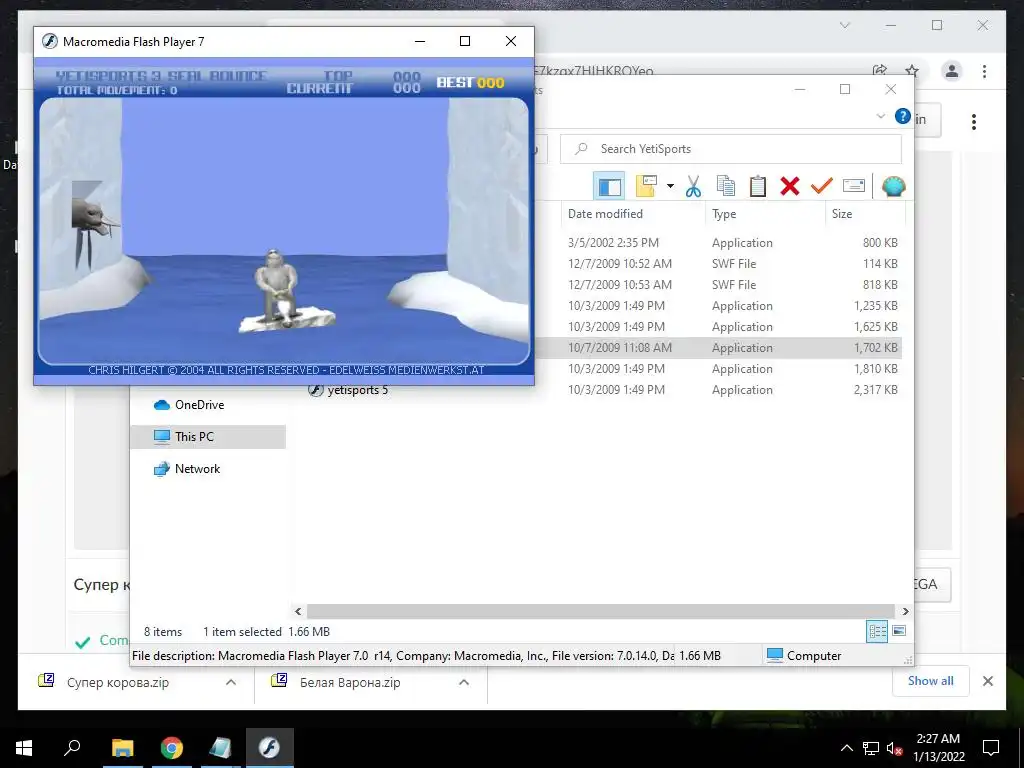The width and height of the screenshot is (1024, 768).
Task: Minimize the Macromedia Flash Player 7 window
Action: pos(420,42)
